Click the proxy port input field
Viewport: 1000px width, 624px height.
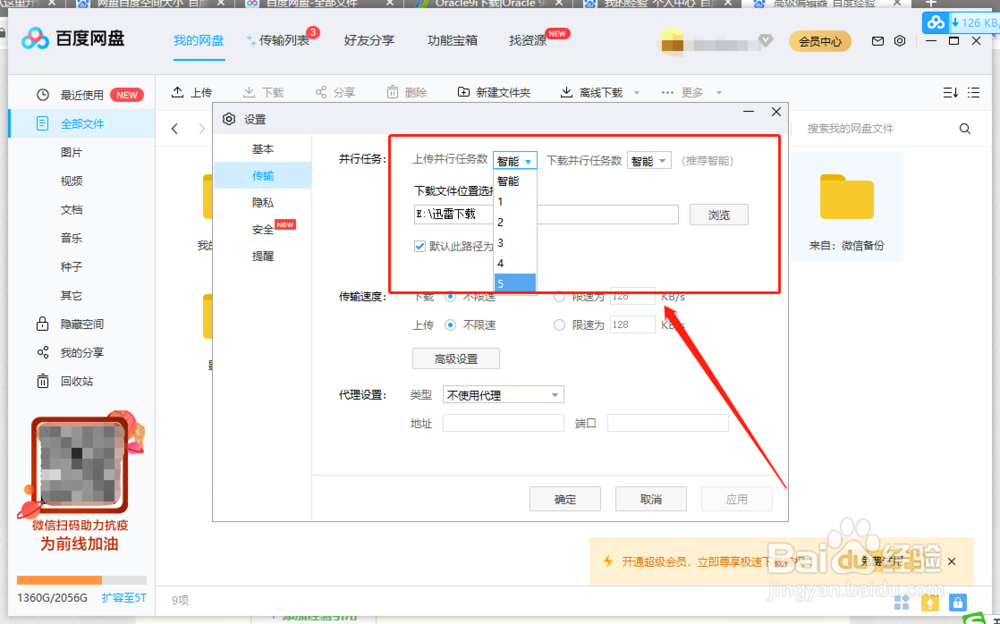point(668,423)
